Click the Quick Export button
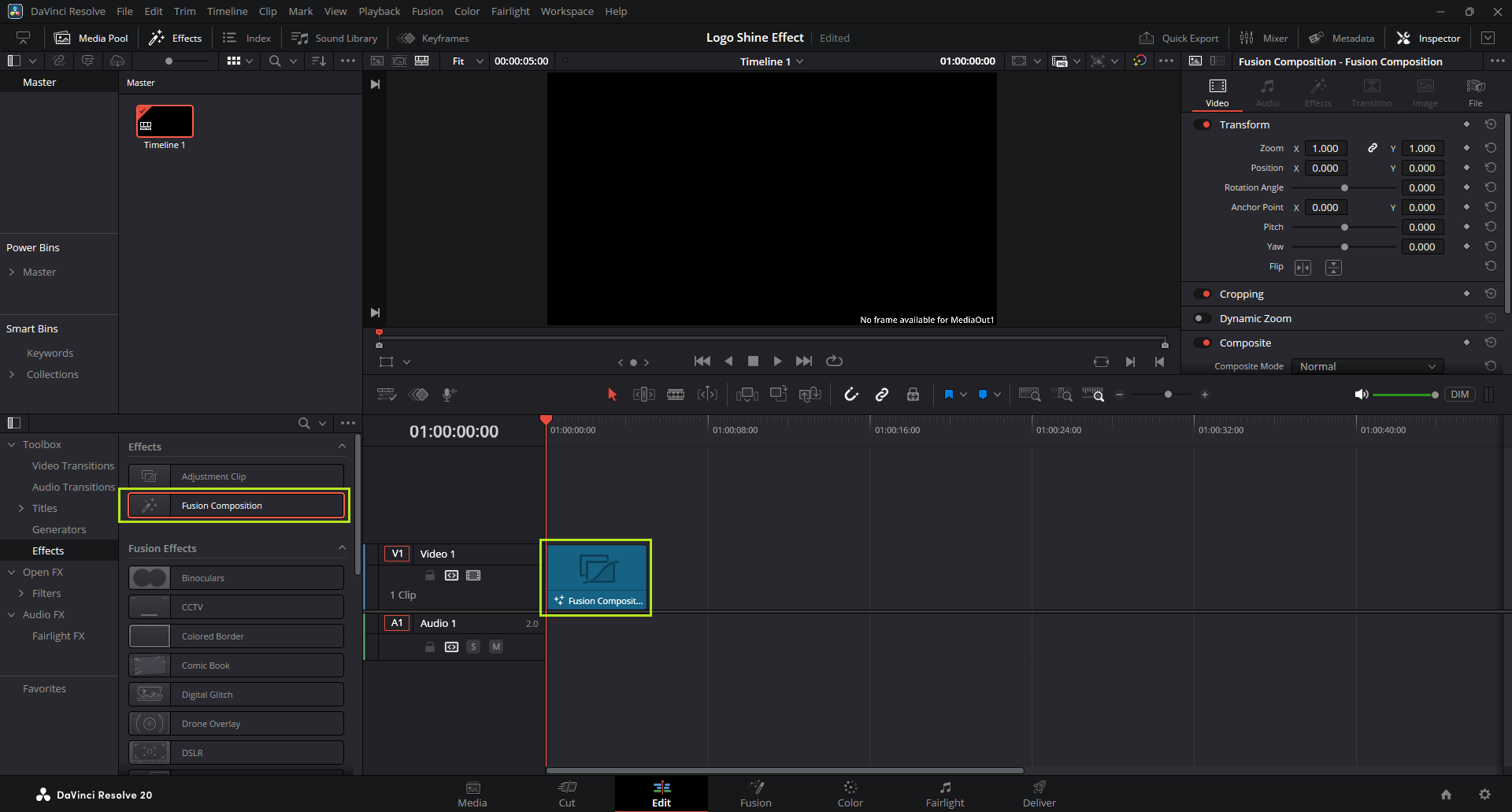Viewport: 1512px width, 812px height. (x=1179, y=38)
